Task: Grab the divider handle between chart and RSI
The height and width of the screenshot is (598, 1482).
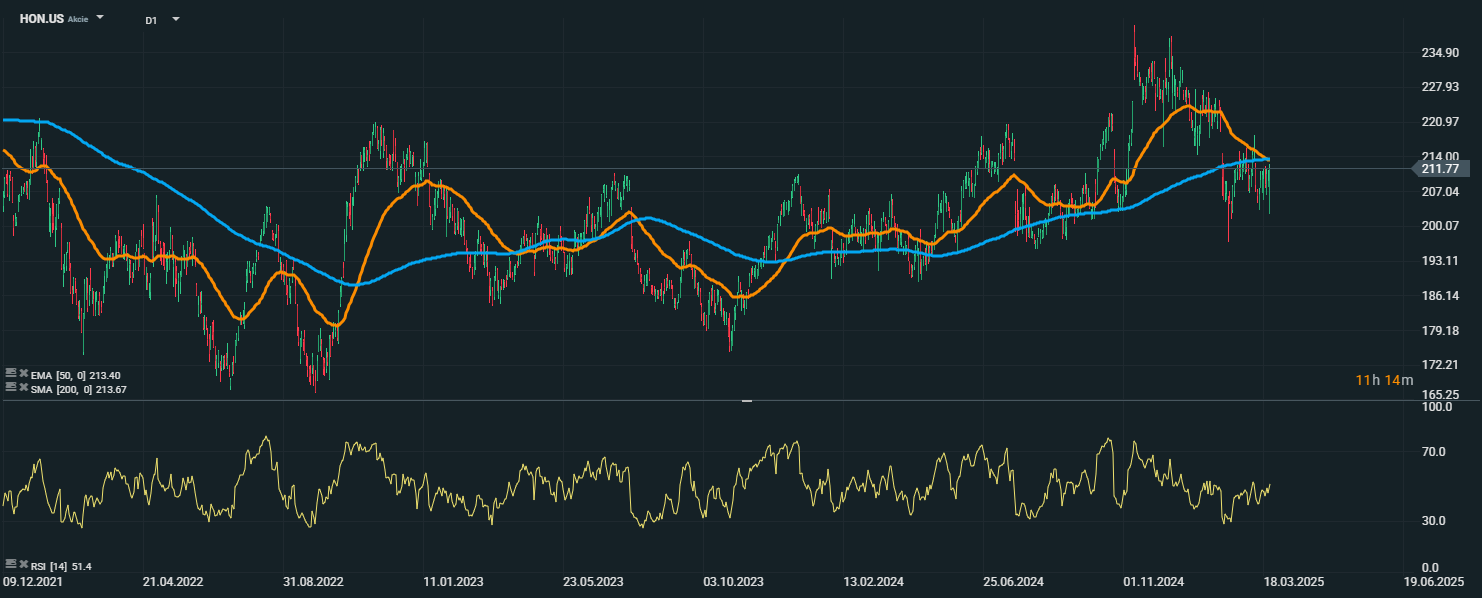Action: tap(746, 400)
